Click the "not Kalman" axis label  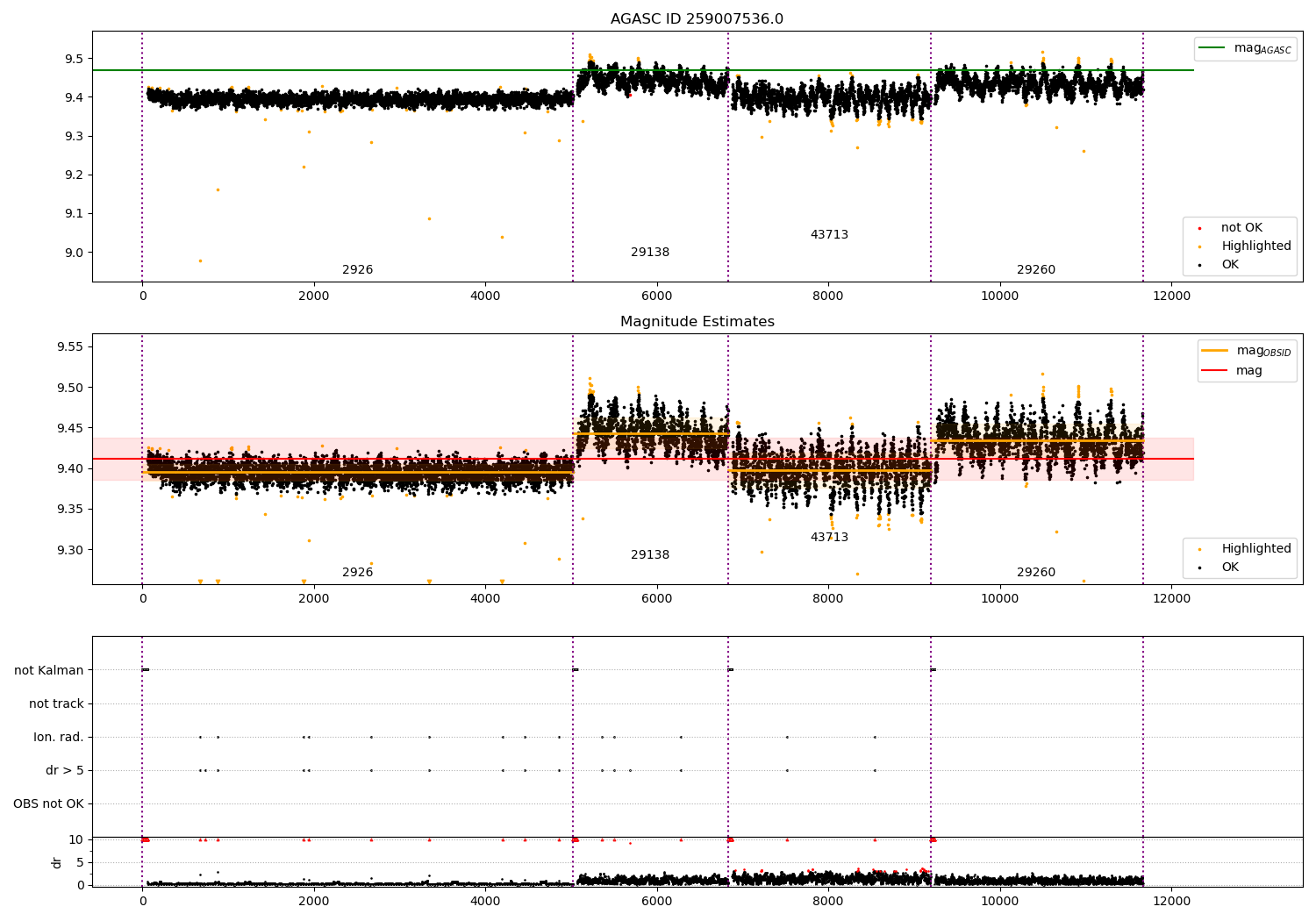point(49,670)
